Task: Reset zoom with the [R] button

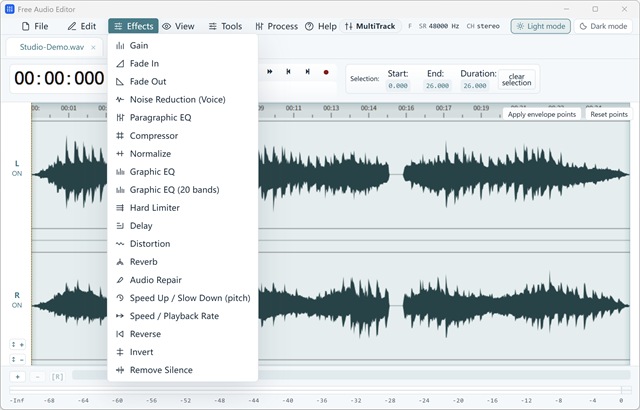Action: (x=57, y=377)
